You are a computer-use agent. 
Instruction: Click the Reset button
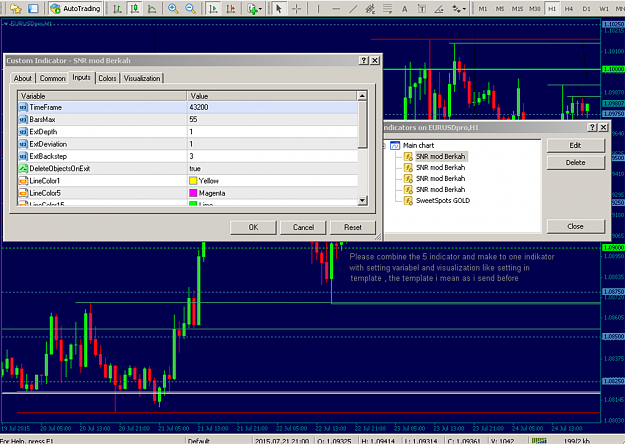point(353,228)
